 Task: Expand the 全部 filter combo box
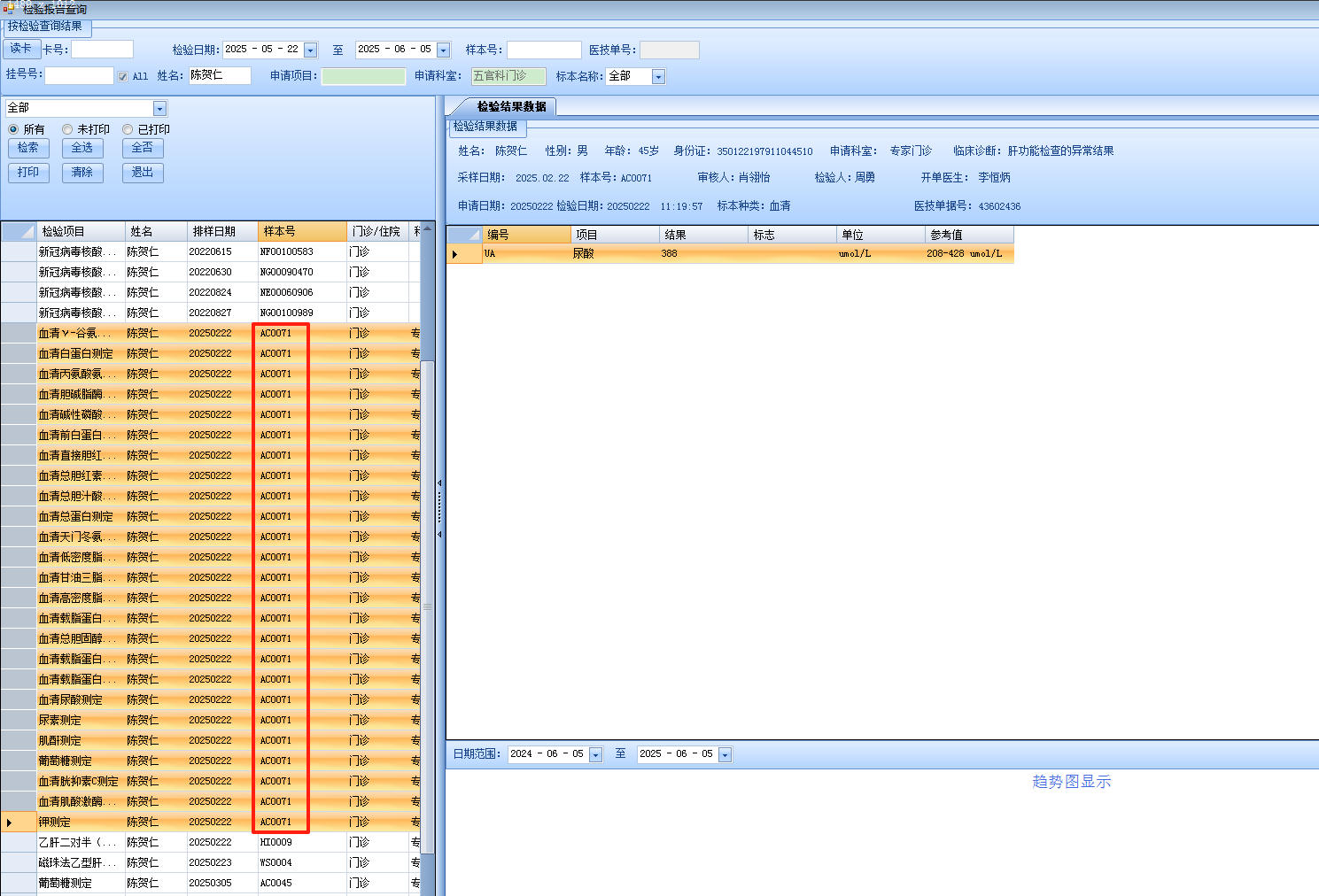(159, 109)
